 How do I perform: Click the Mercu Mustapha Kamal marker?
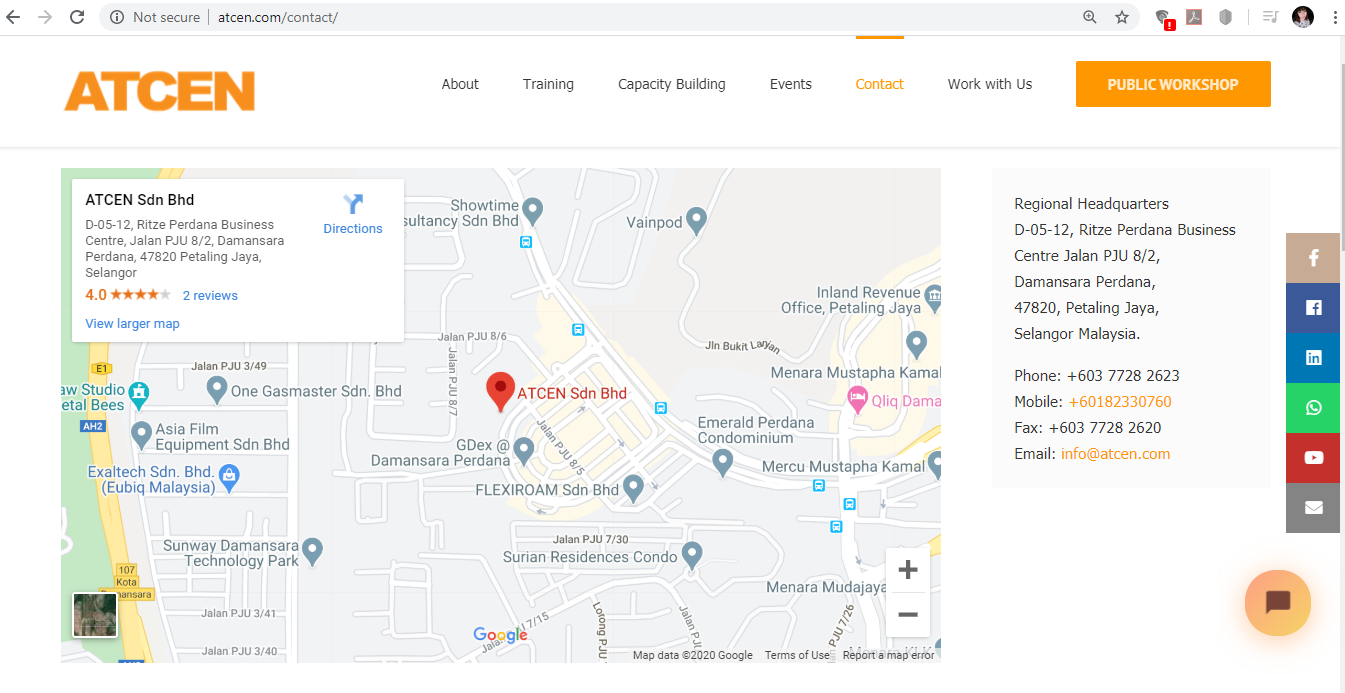pyautogui.click(x=935, y=463)
